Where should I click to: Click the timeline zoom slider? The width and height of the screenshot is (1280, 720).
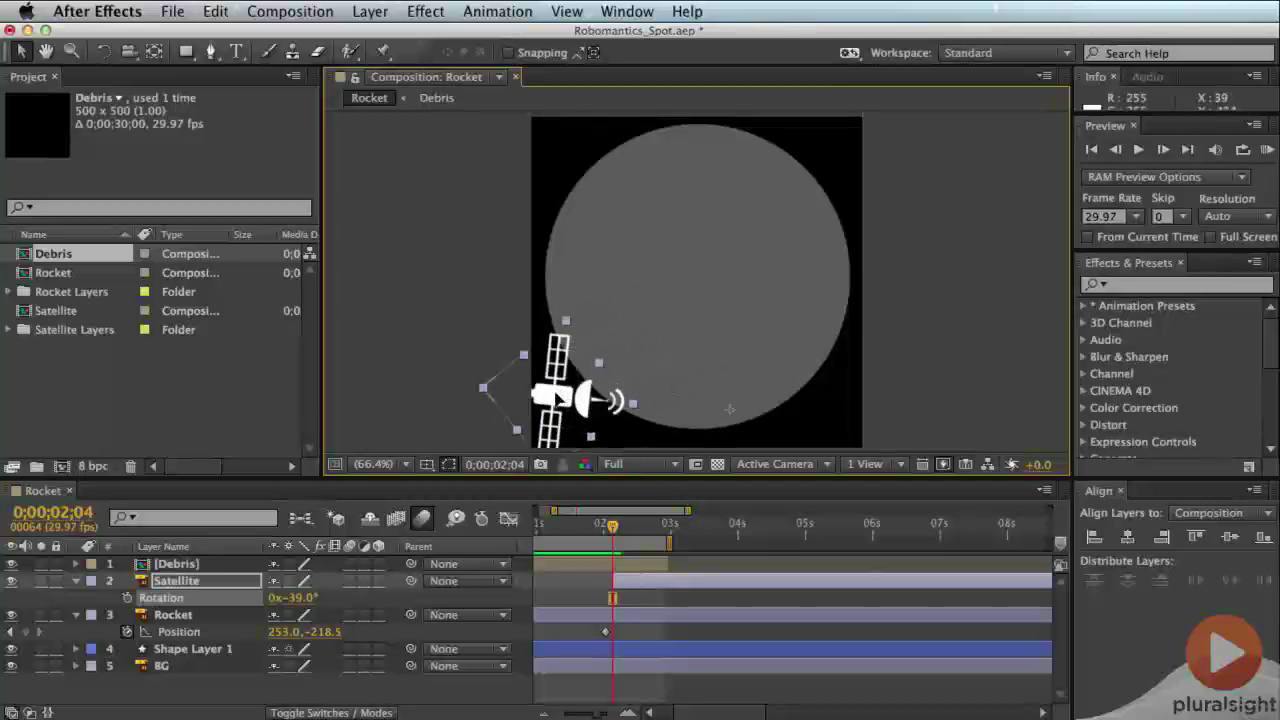[x=586, y=713]
